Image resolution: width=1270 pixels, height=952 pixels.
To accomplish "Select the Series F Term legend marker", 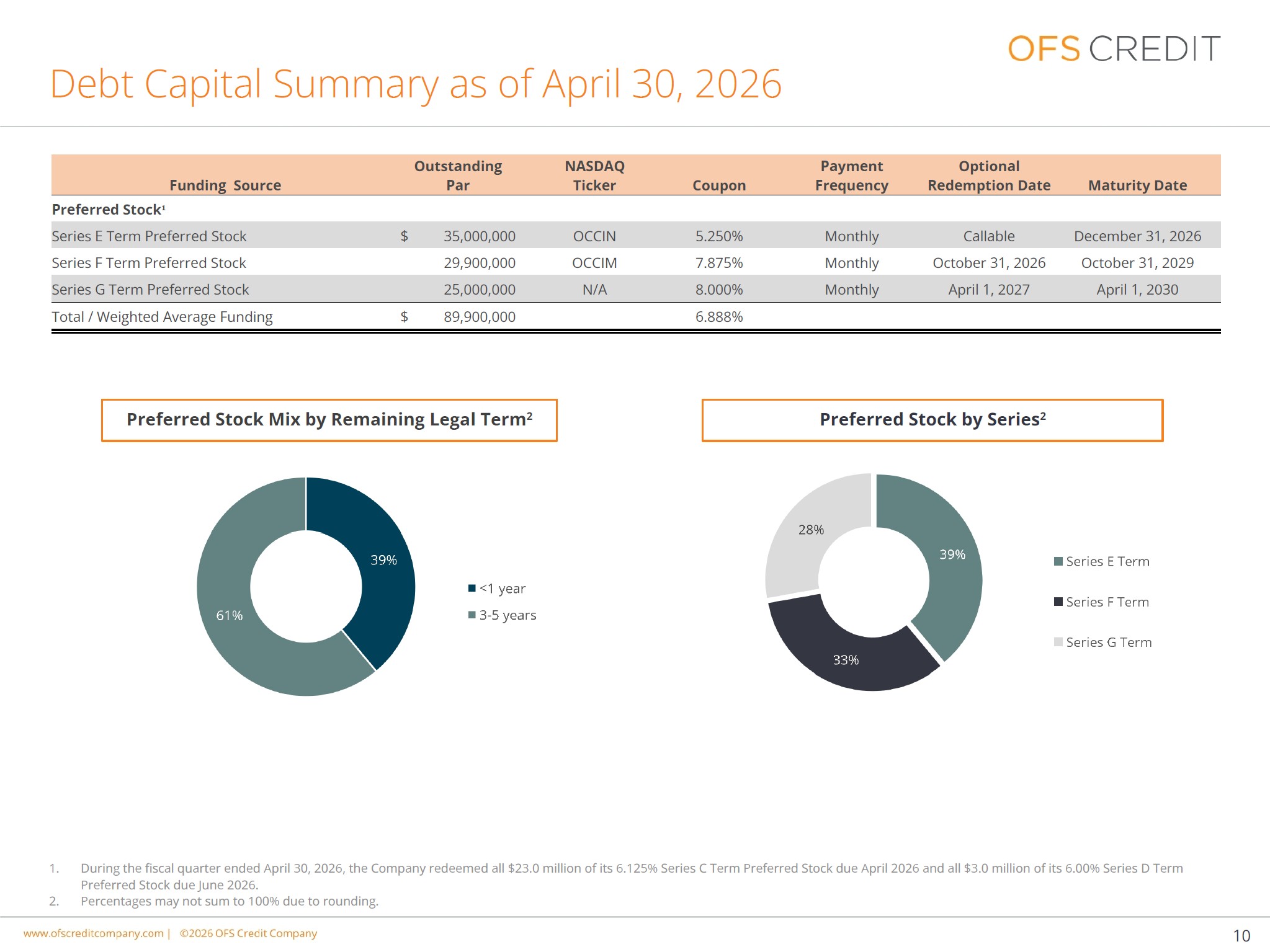I will click(1058, 602).
